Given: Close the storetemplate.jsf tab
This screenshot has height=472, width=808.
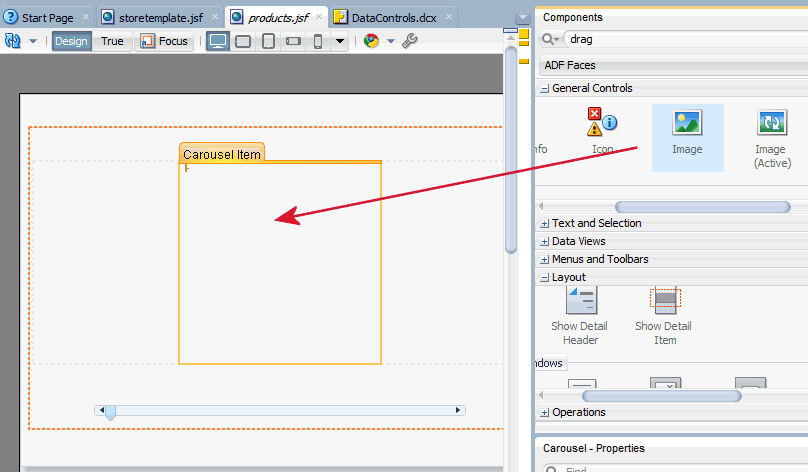Looking at the screenshot, I should (x=214, y=17).
